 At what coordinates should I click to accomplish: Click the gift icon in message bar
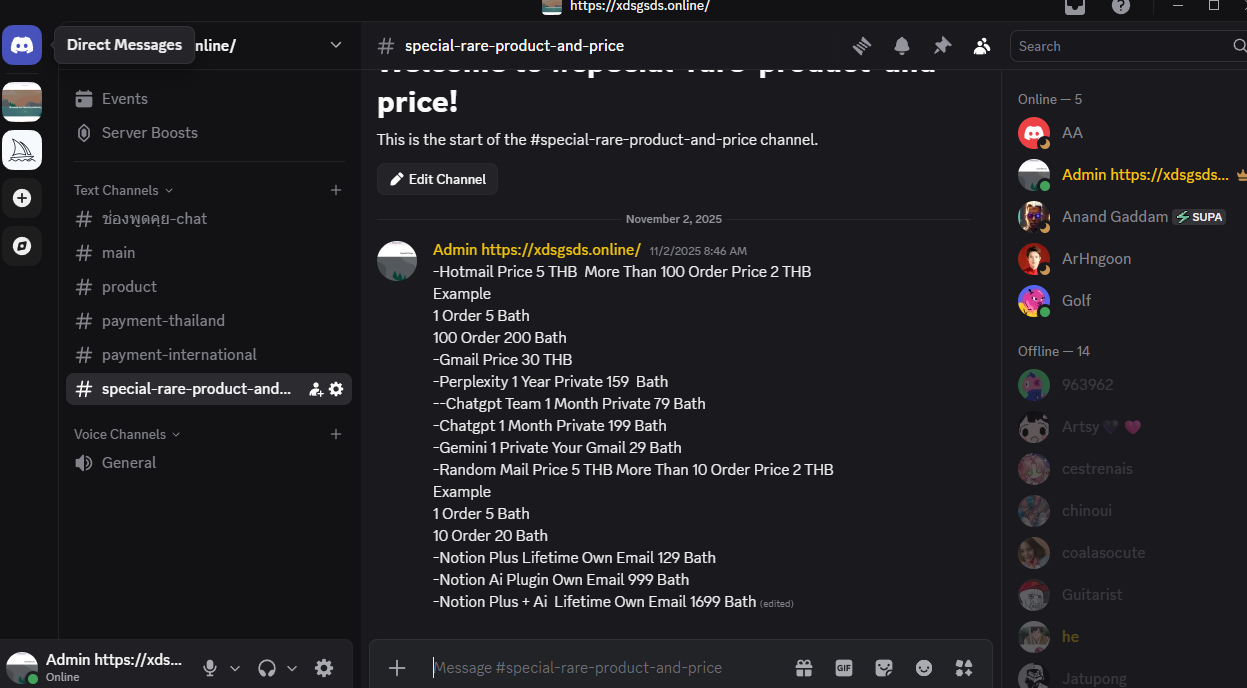coord(803,667)
